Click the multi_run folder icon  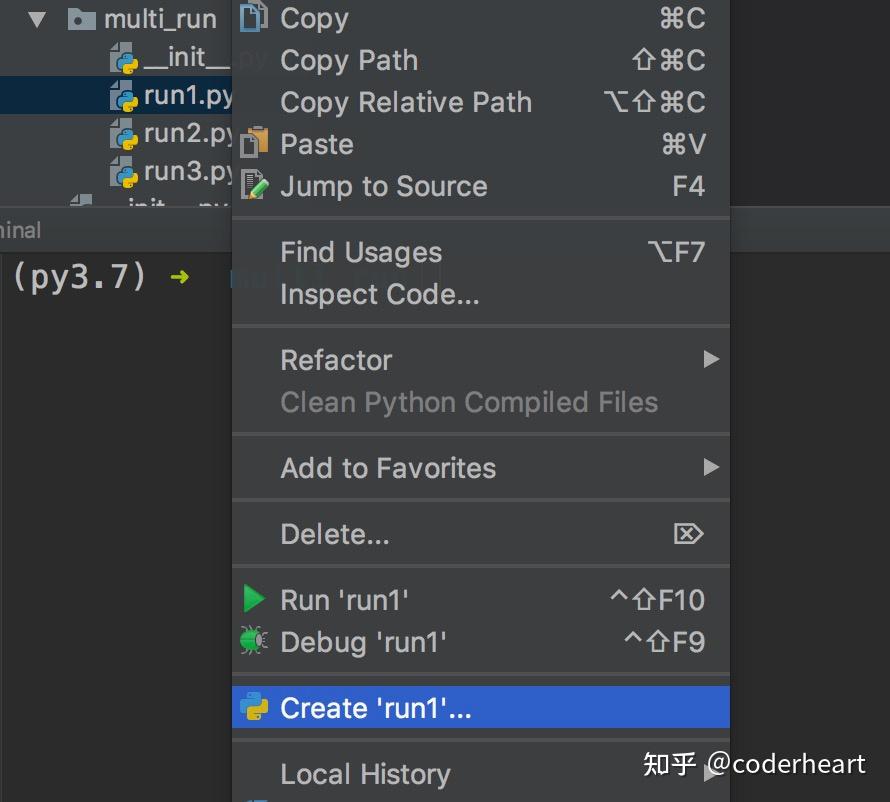click(82, 19)
